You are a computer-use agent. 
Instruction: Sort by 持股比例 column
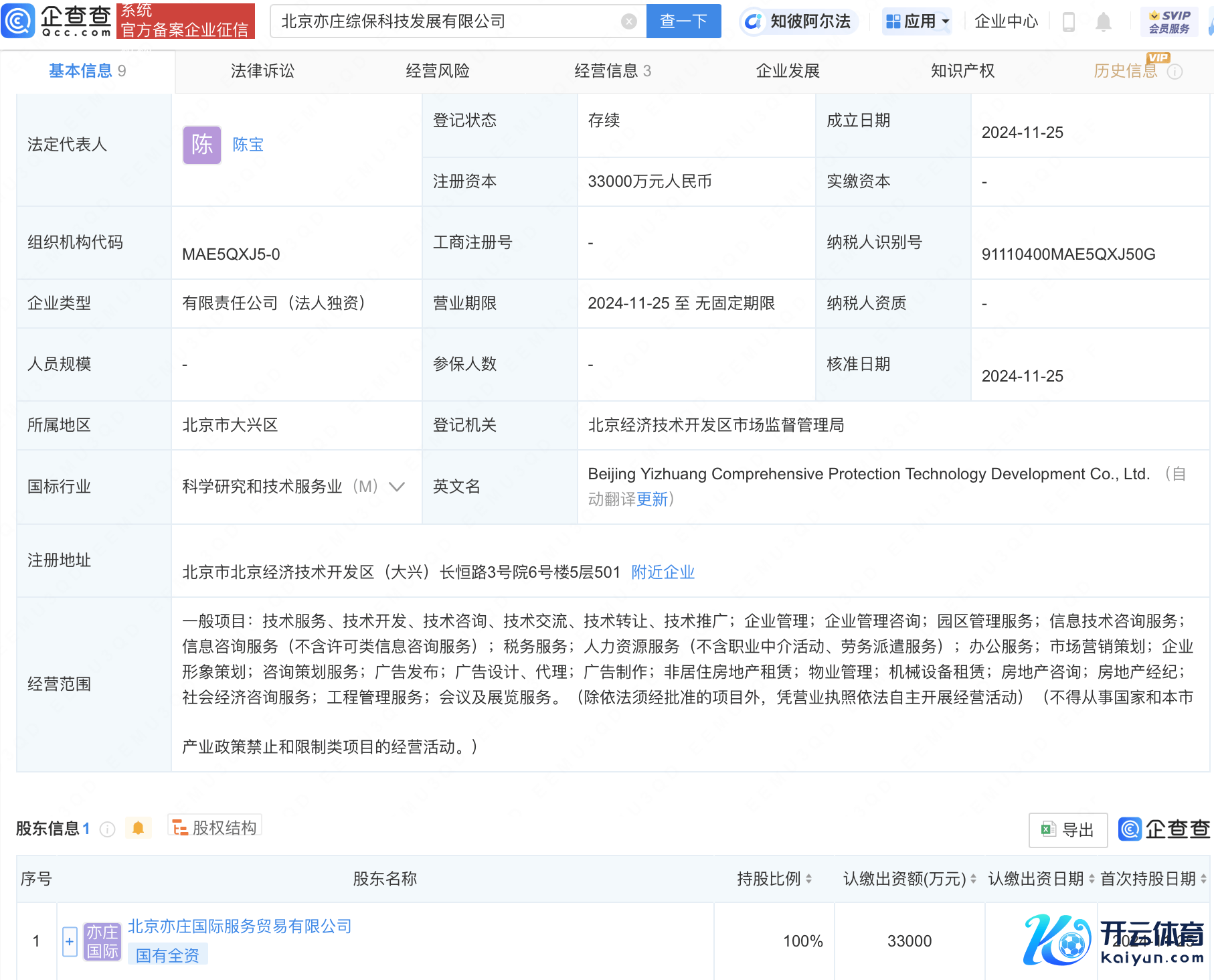point(809,879)
